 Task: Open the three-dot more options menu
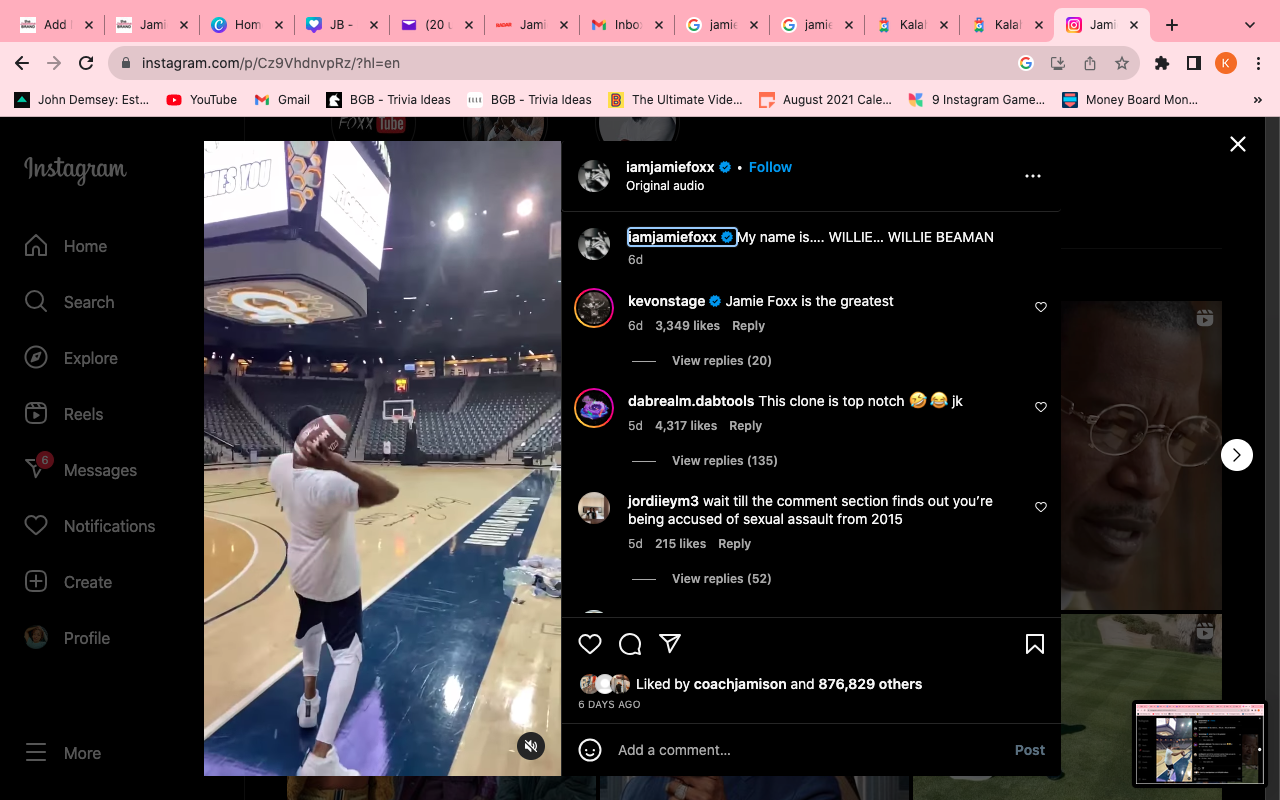[x=1033, y=176]
